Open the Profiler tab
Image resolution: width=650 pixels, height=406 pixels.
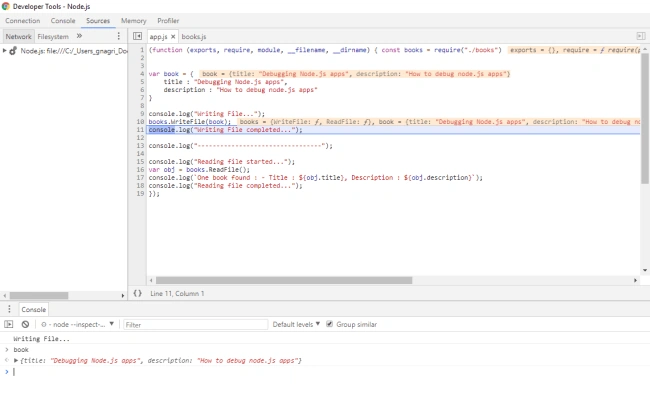click(x=168, y=21)
